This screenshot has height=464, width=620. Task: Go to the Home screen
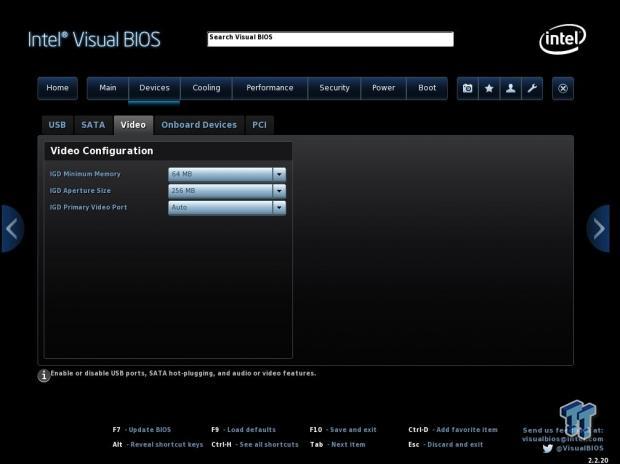click(x=57, y=88)
